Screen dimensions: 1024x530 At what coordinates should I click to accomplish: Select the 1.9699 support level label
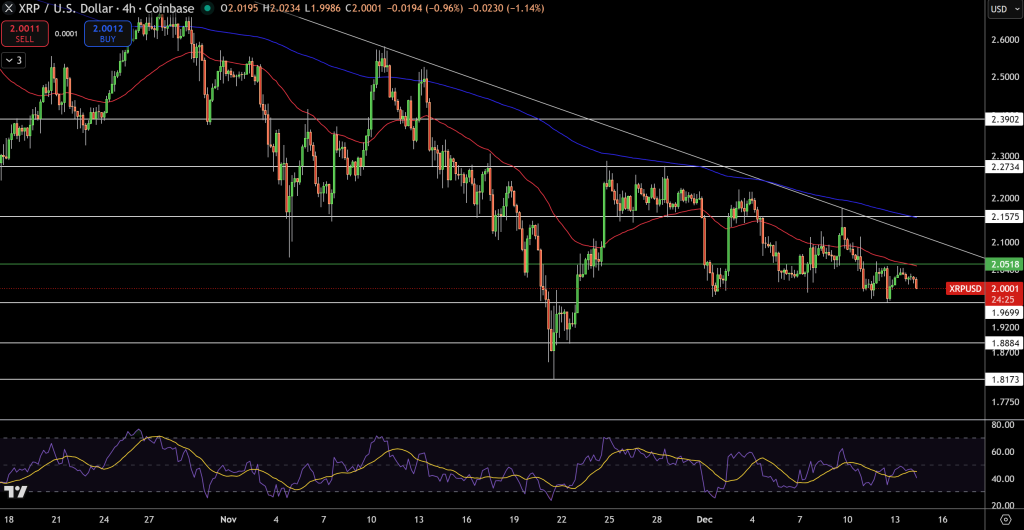(1004, 311)
